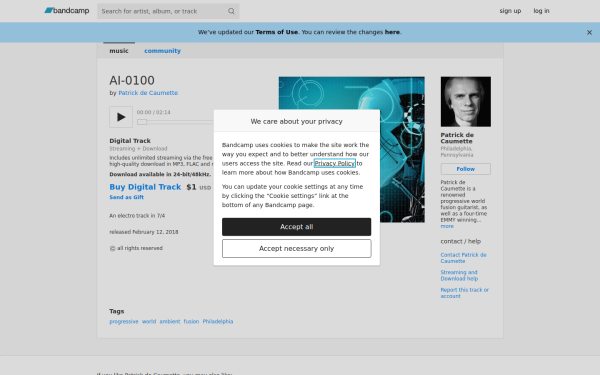This screenshot has height=375, width=600.
Task: Click the '00:00 / 02:14' time display
Action: click(x=154, y=112)
